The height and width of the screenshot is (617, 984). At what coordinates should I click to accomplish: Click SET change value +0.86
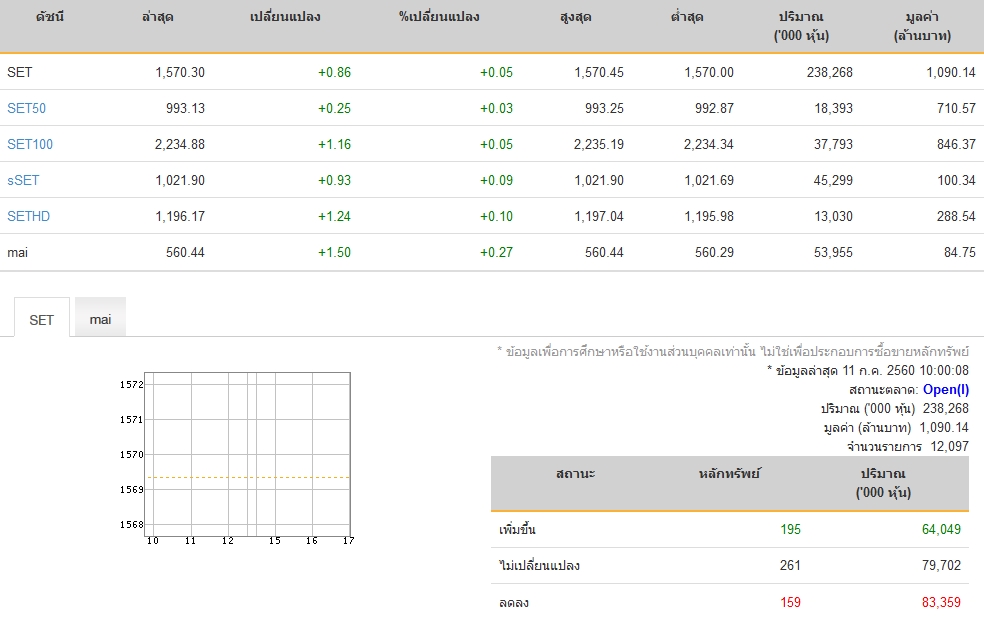pos(334,72)
